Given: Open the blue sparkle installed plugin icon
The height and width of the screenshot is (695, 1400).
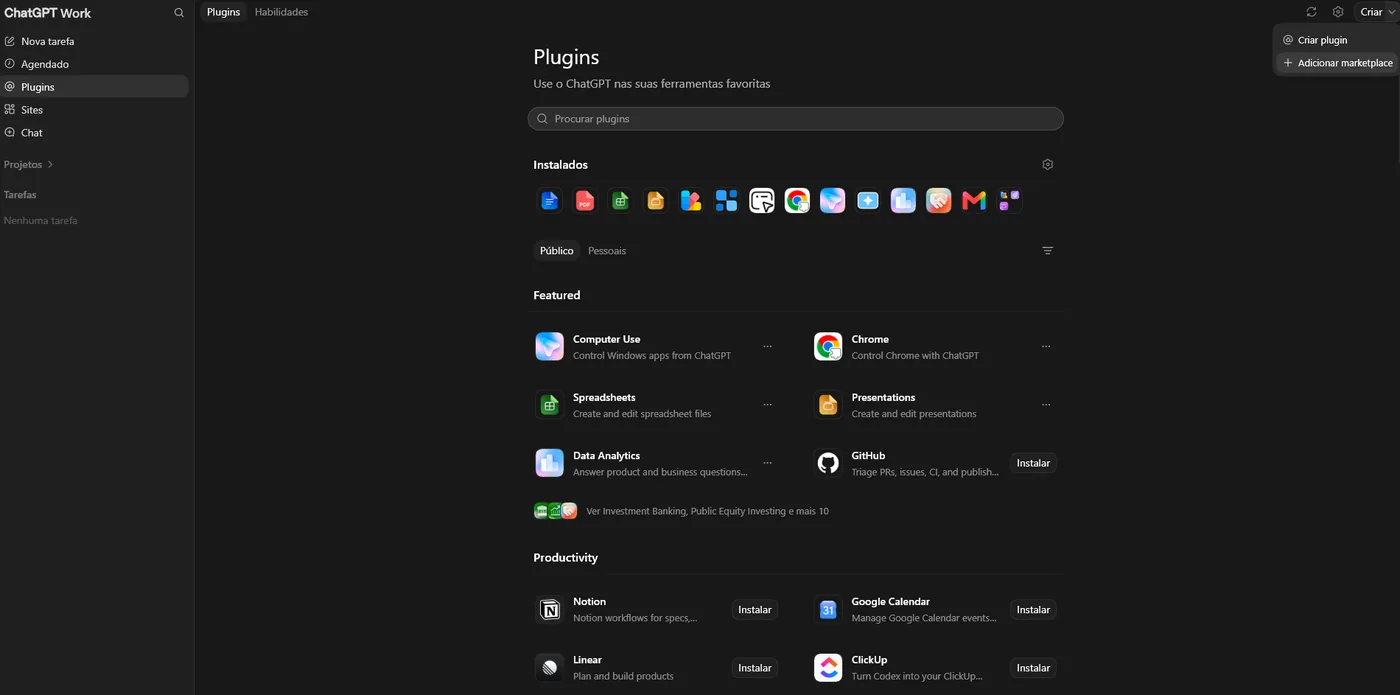Looking at the screenshot, I should (868, 201).
